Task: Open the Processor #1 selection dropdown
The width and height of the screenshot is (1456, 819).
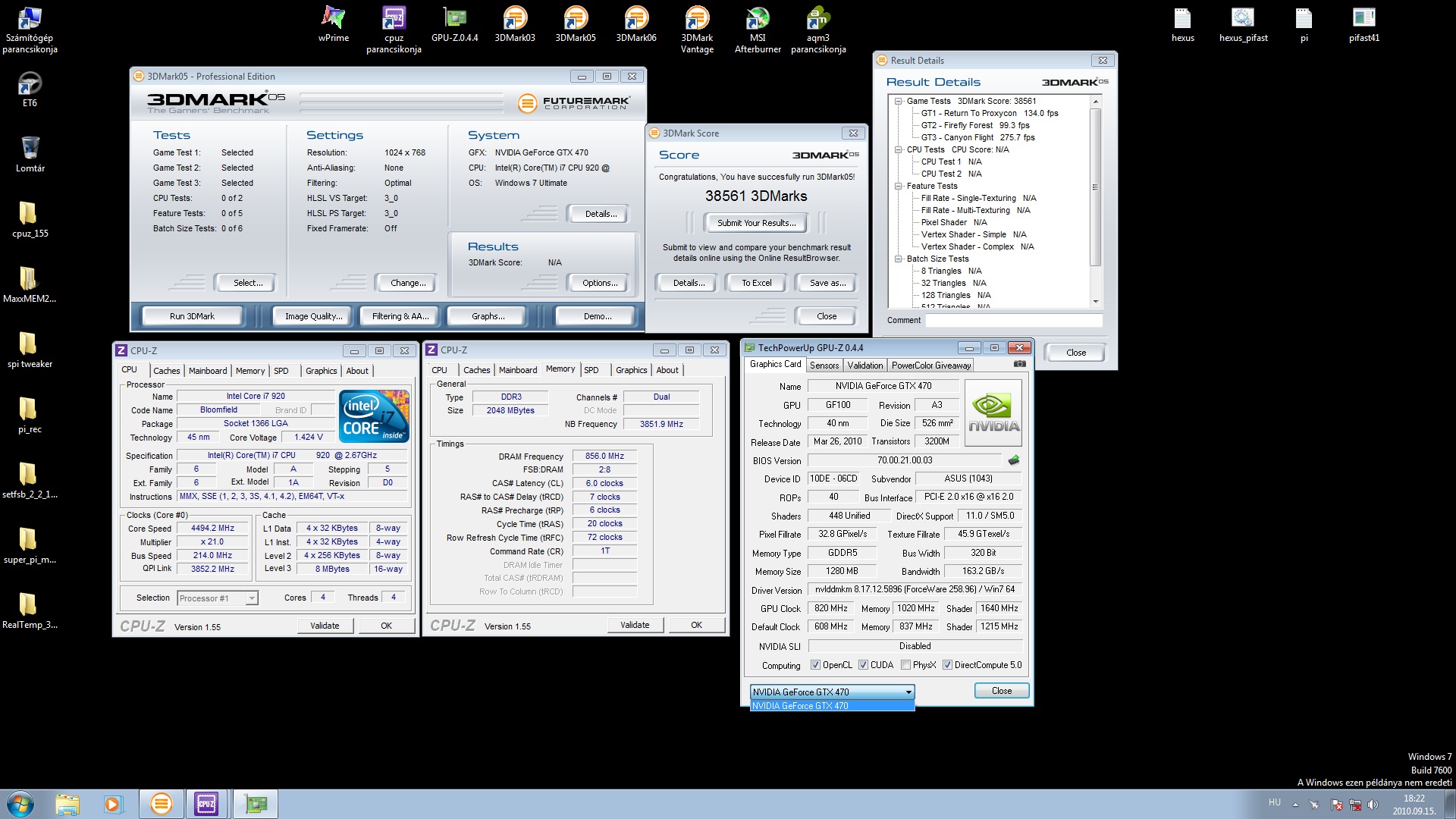Action: coord(218,598)
